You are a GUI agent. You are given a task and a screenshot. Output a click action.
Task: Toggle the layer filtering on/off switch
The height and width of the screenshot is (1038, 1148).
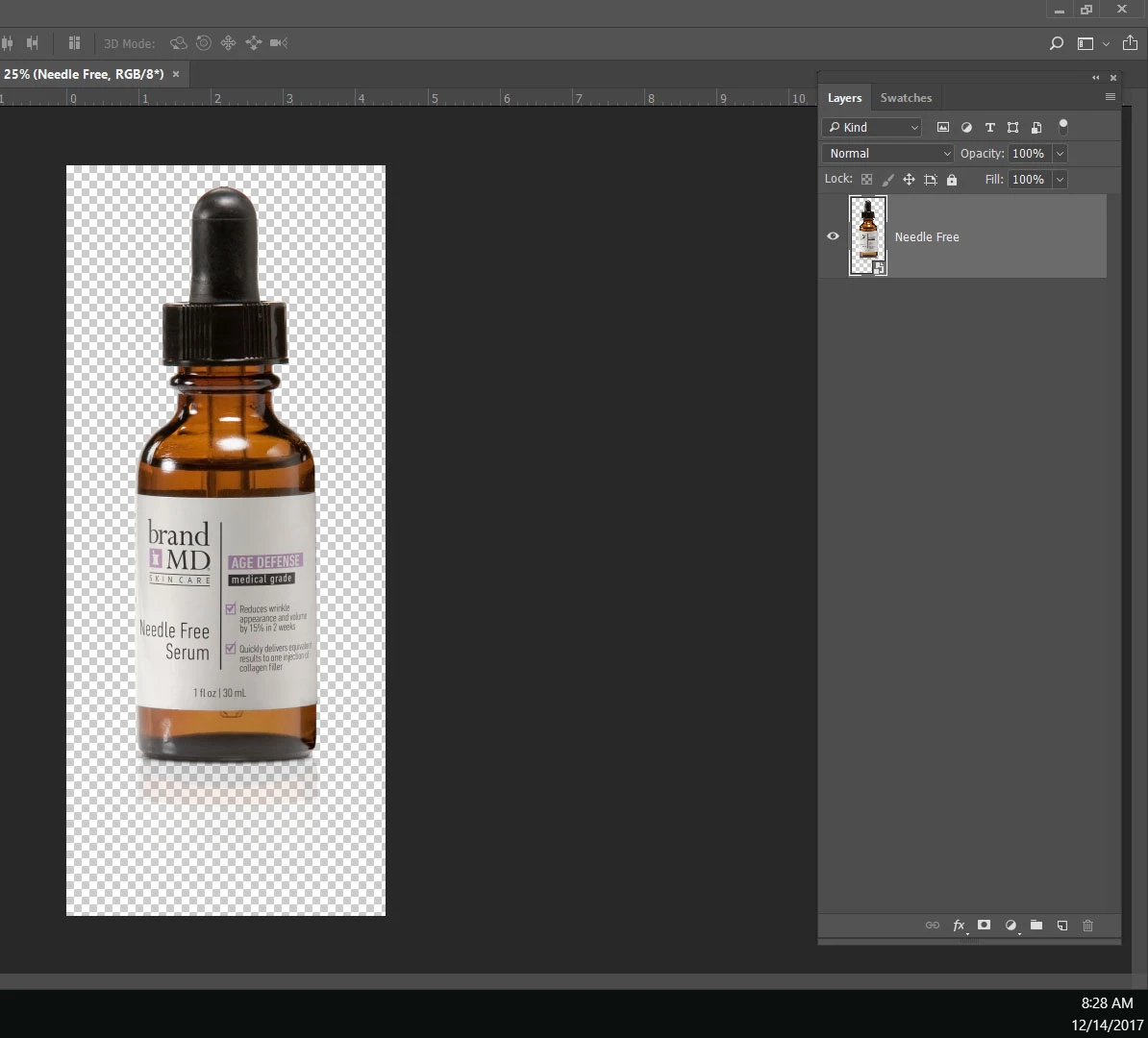1063,127
